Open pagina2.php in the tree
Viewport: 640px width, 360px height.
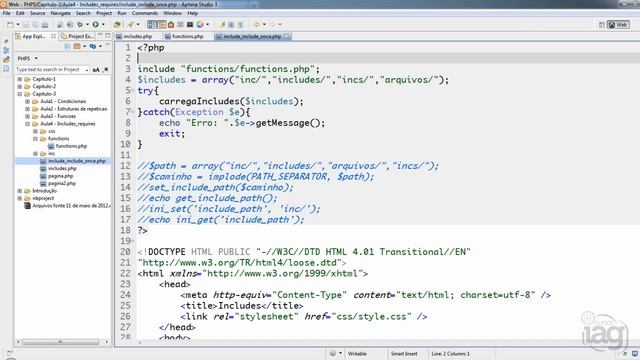point(62,183)
